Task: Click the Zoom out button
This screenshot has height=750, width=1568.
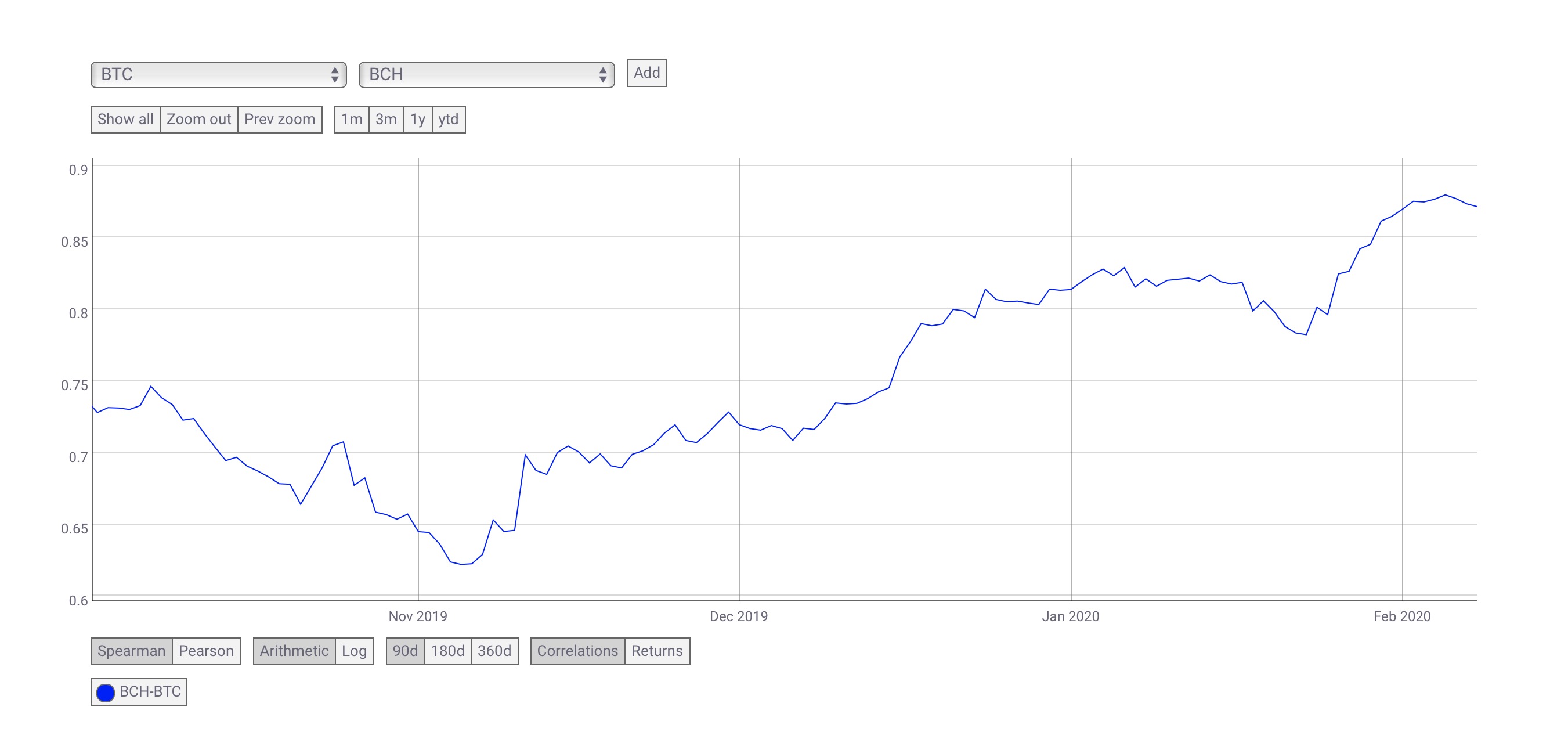Action: tap(198, 120)
